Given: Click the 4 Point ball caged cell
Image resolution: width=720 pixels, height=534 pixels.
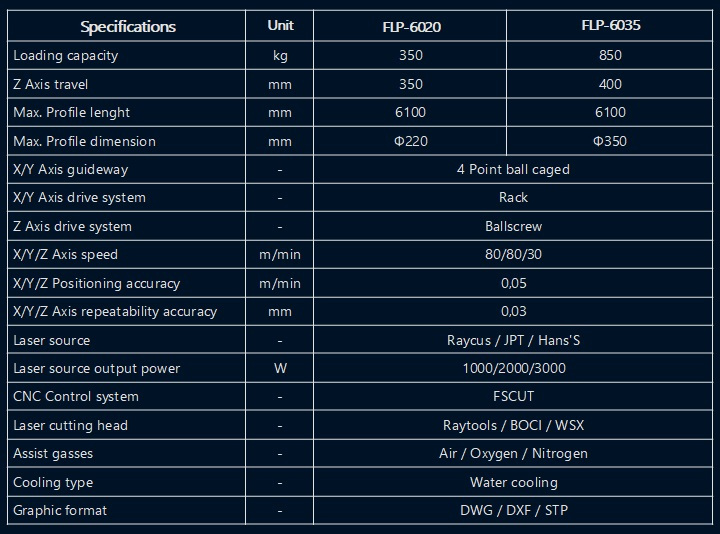Looking at the screenshot, I should pyautogui.click(x=513, y=170).
